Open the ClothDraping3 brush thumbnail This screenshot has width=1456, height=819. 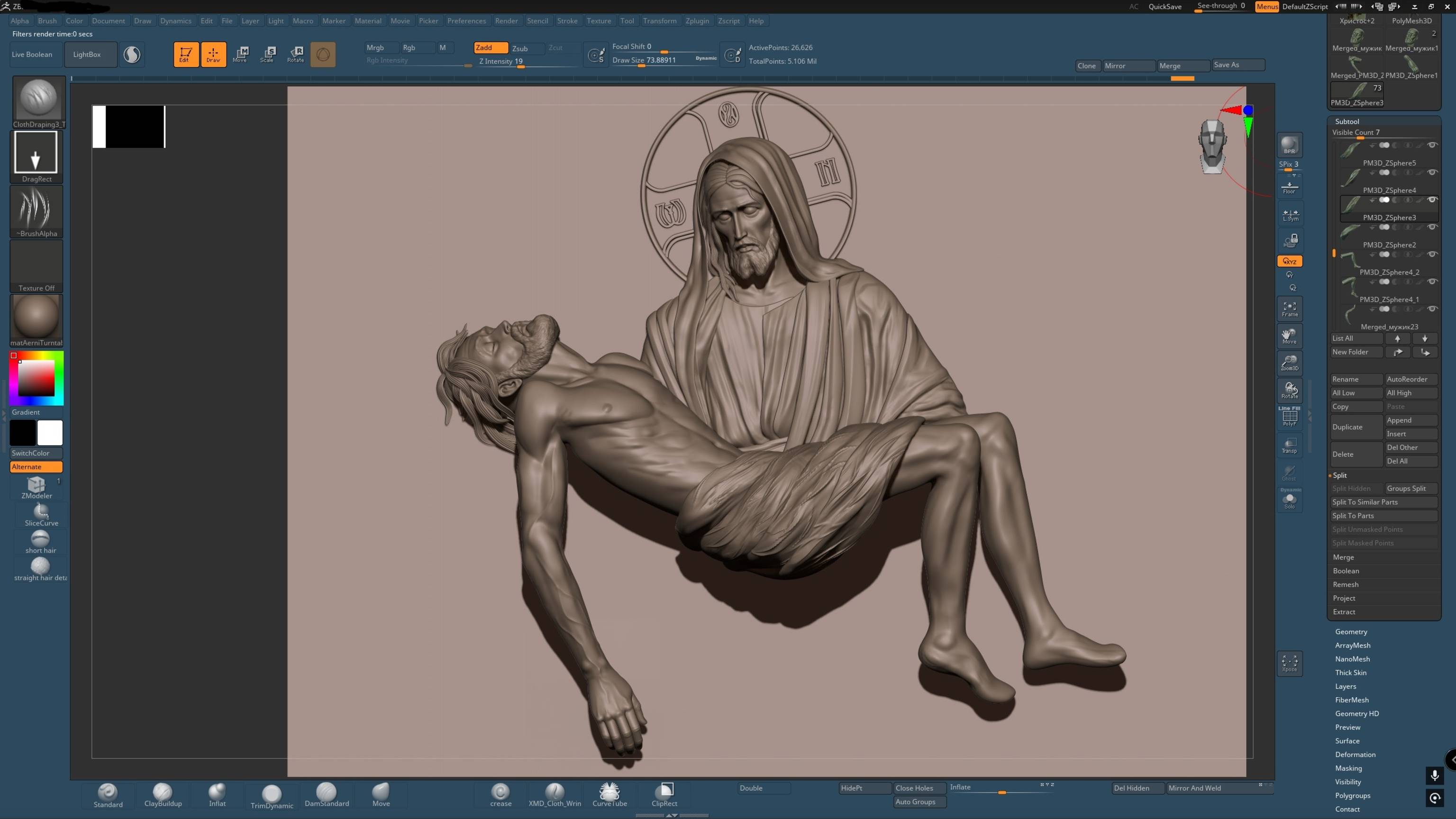tap(38, 102)
